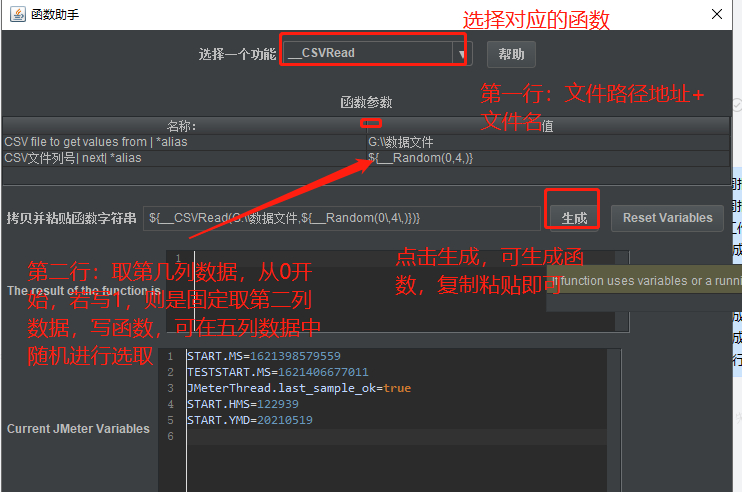
Task: Click the START.HMS=122939 line
Action: 243,404
